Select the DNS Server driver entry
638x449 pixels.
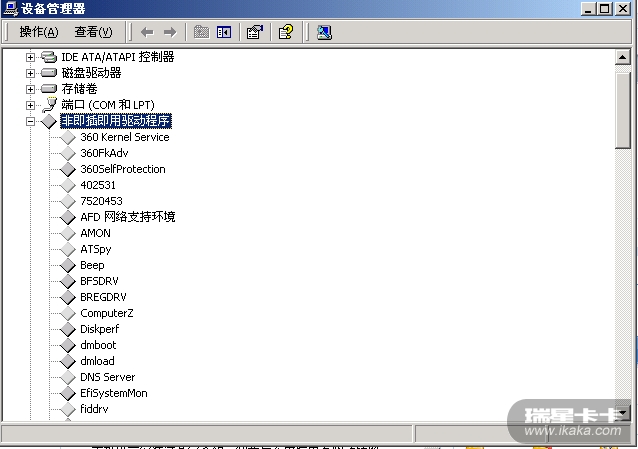click(x=107, y=377)
